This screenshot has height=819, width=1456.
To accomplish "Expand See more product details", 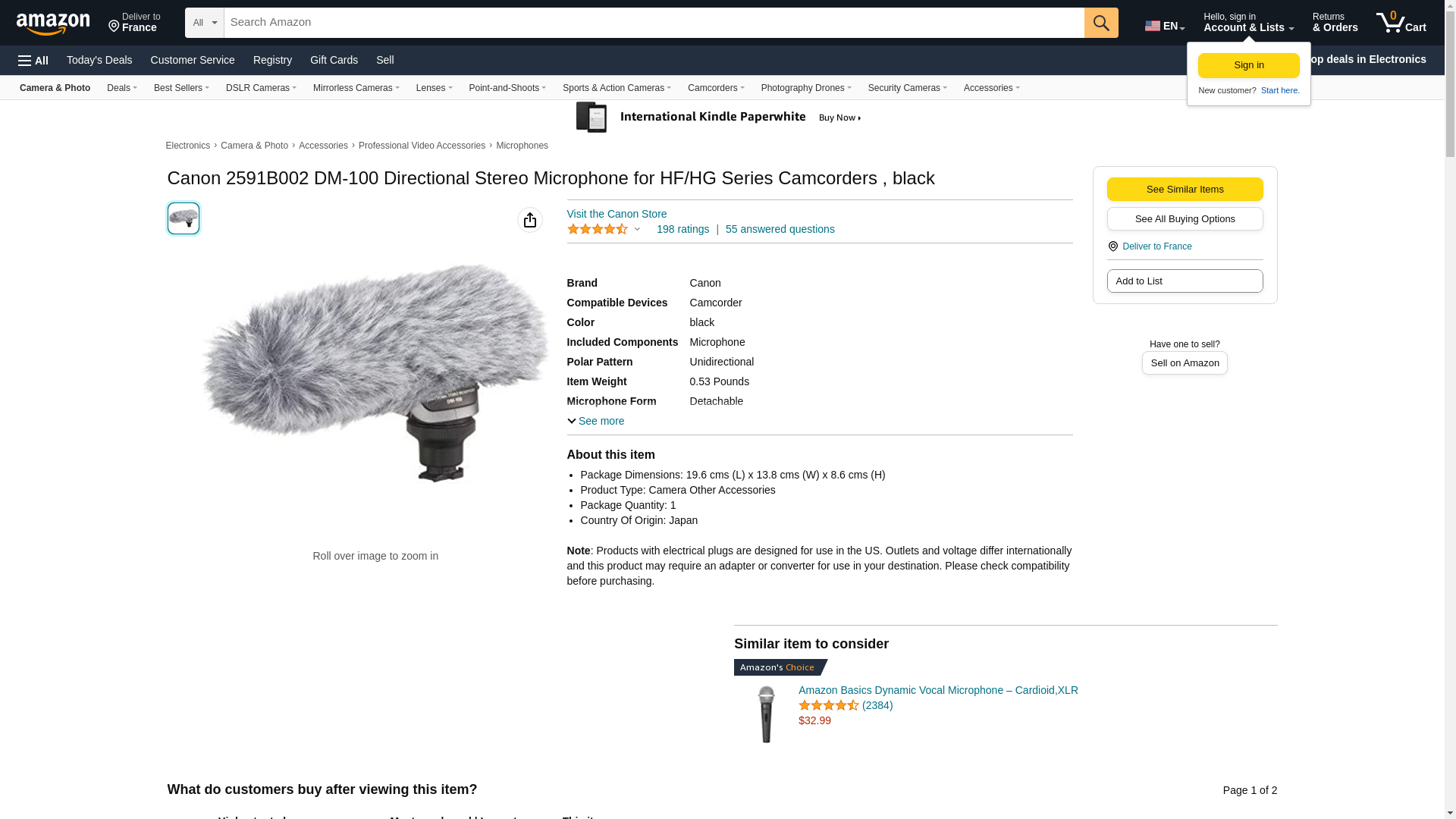I will (x=596, y=421).
